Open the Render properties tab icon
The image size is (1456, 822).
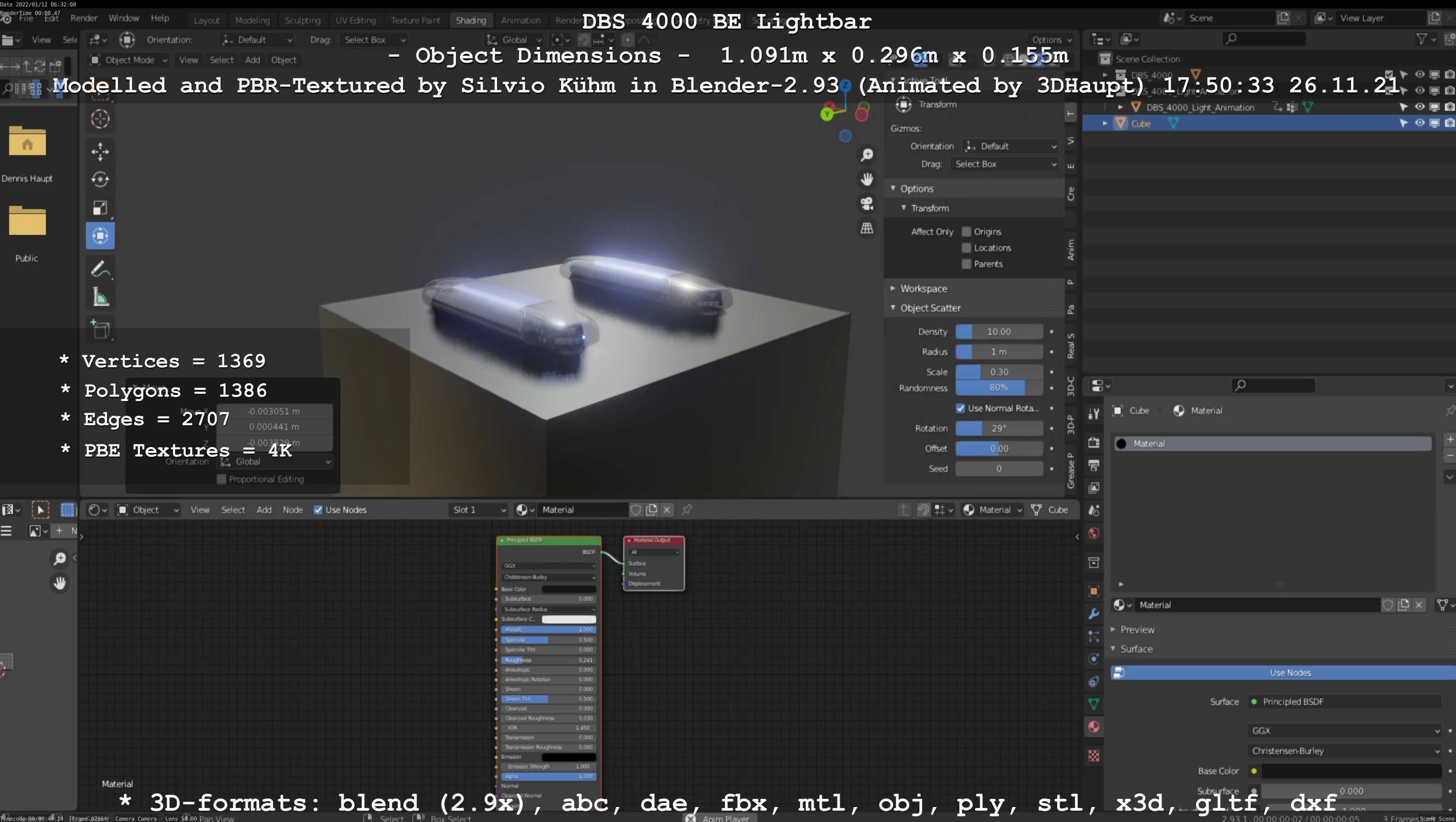point(1094,442)
